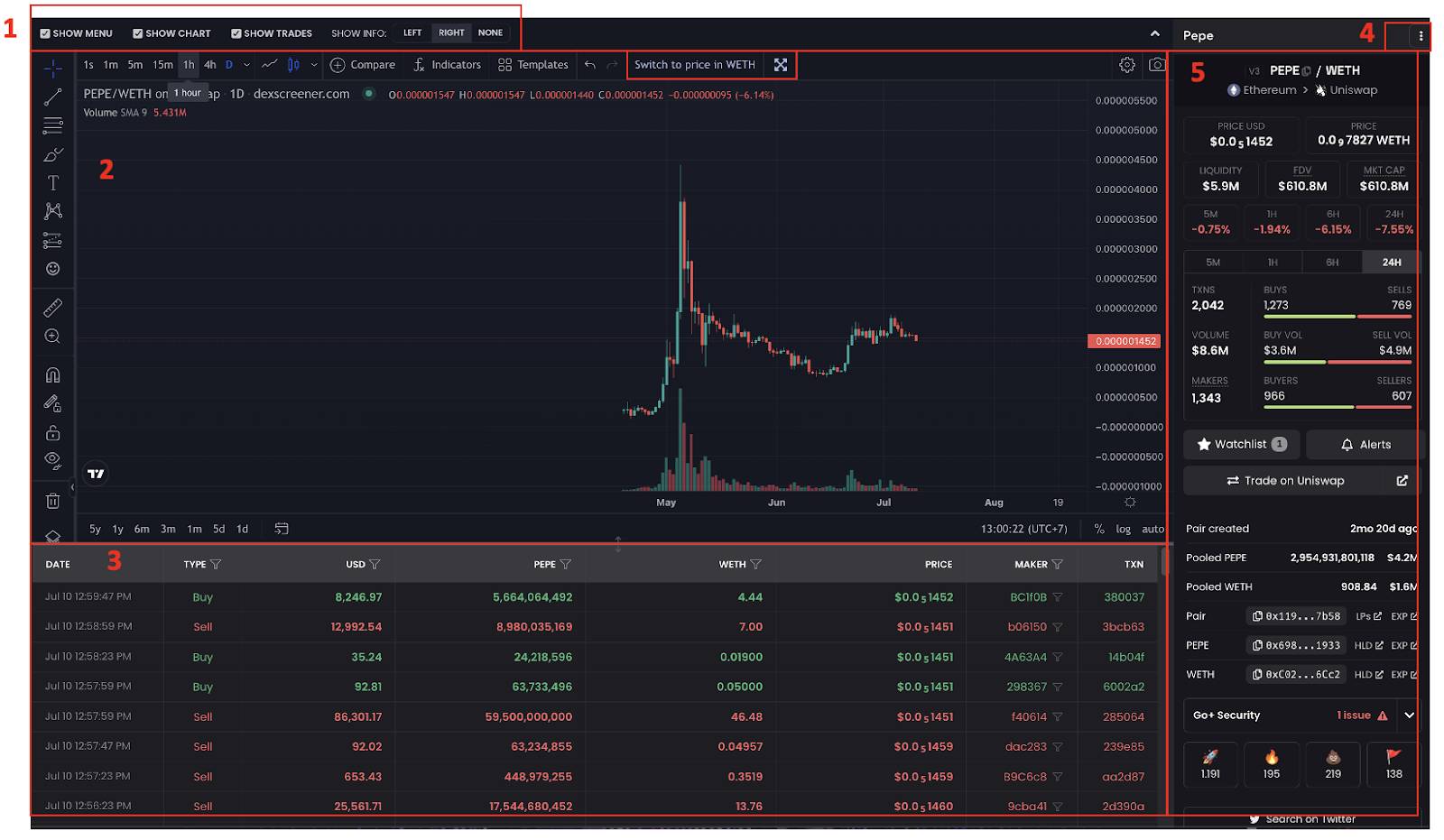
Task: Click the red flag reaction with 138
Action: [x=1394, y=764]
